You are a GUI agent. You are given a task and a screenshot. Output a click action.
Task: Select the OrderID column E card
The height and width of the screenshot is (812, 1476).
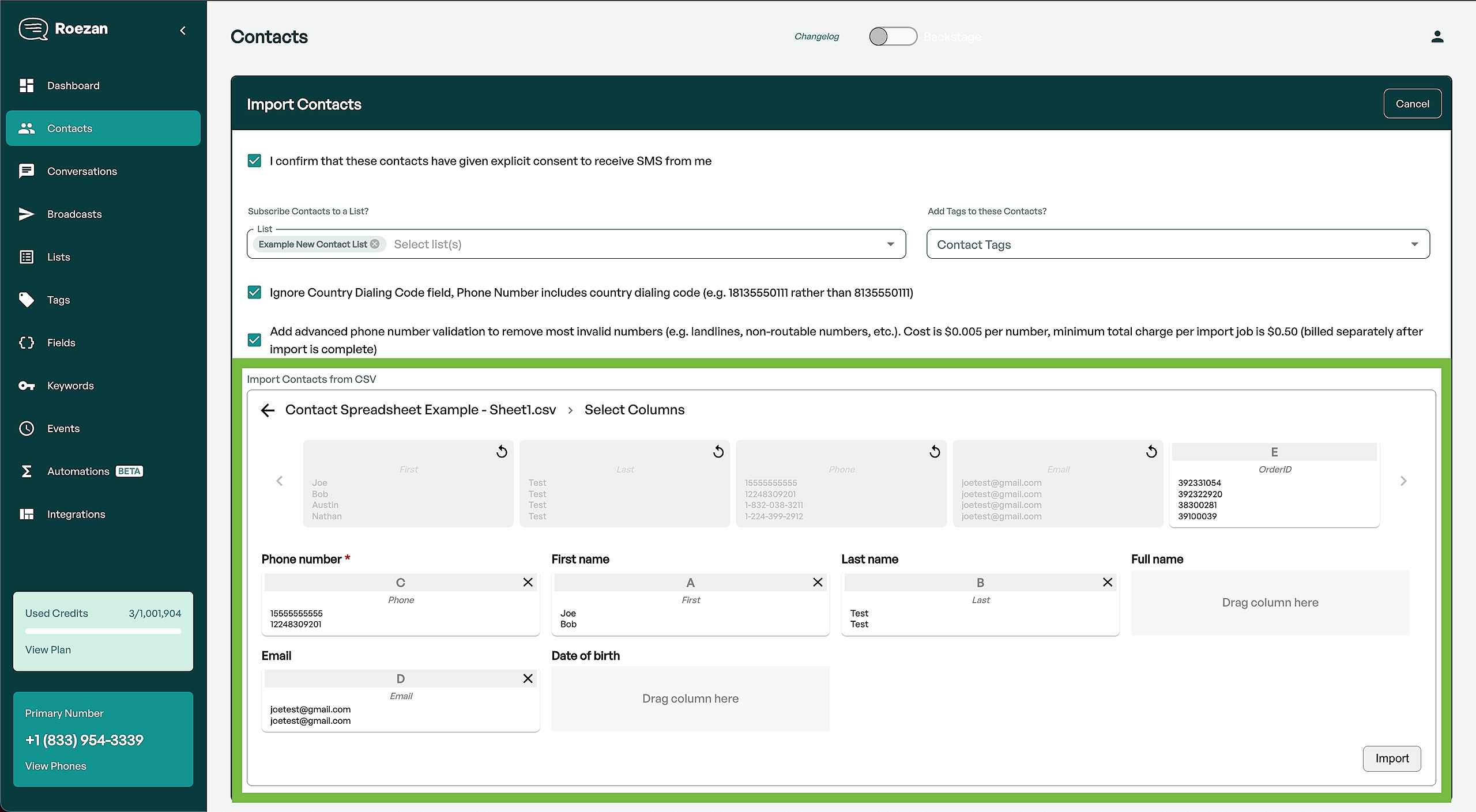[1274, 484]
